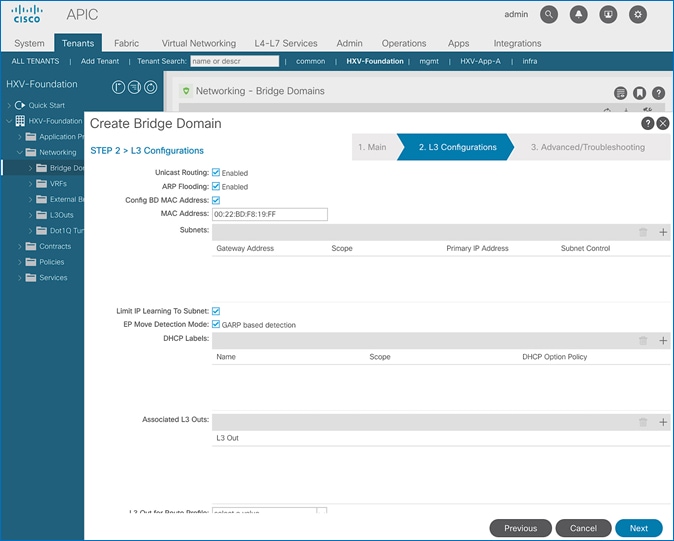This screenshot has width=674, height=541.
Task: Delete DHCP label with trash icon
Action: click(x=643, y=341)
